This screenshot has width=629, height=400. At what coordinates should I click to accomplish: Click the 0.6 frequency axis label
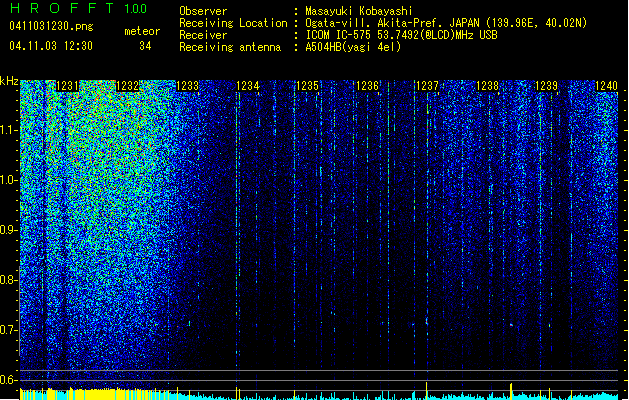9,380
